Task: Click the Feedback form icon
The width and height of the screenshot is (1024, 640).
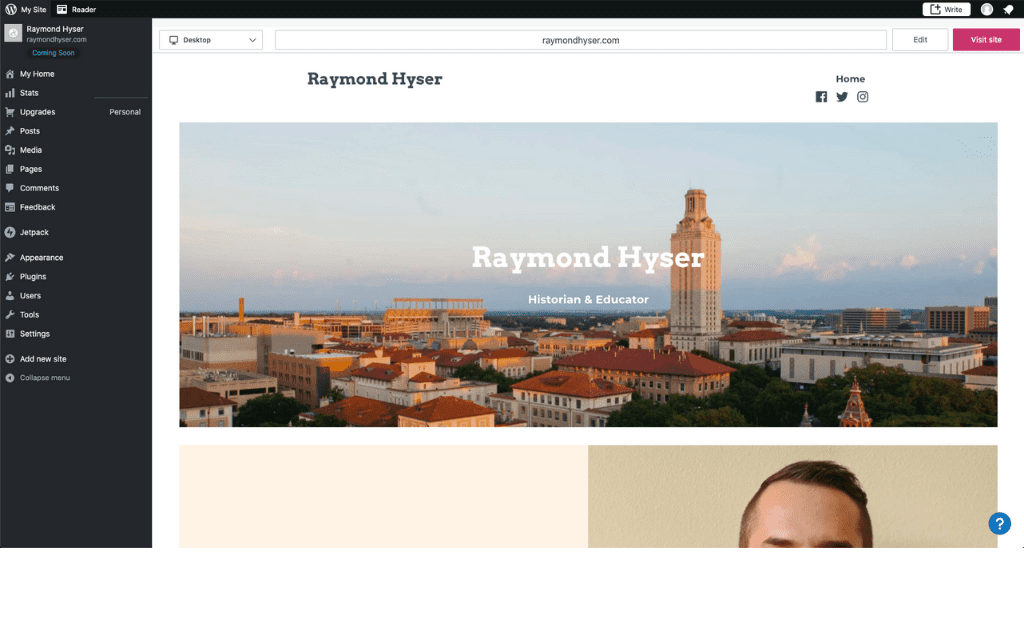Action: [x=10, y=207]
